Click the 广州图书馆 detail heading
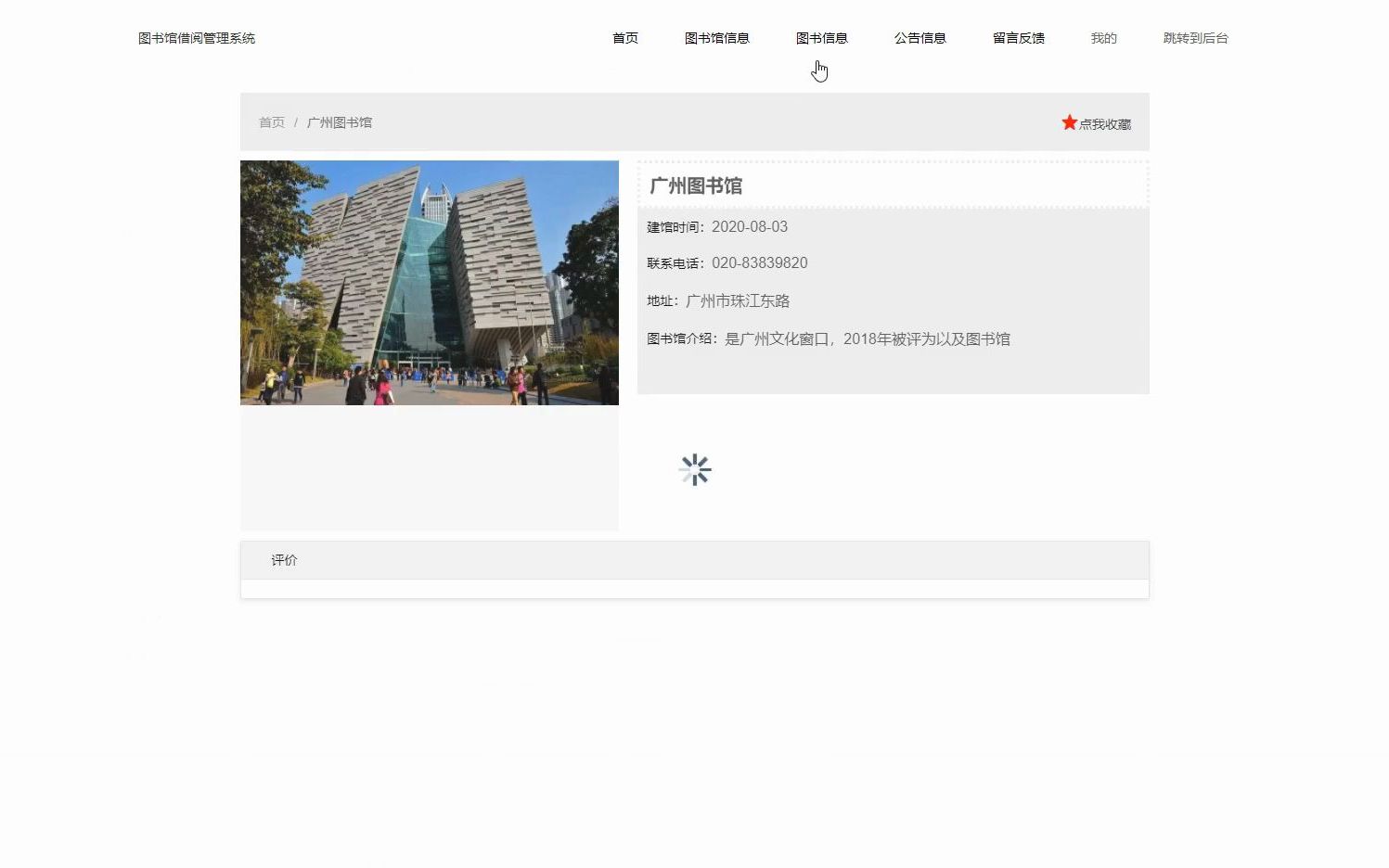This screenshot has height=868, width=1389. coord(697,185)
